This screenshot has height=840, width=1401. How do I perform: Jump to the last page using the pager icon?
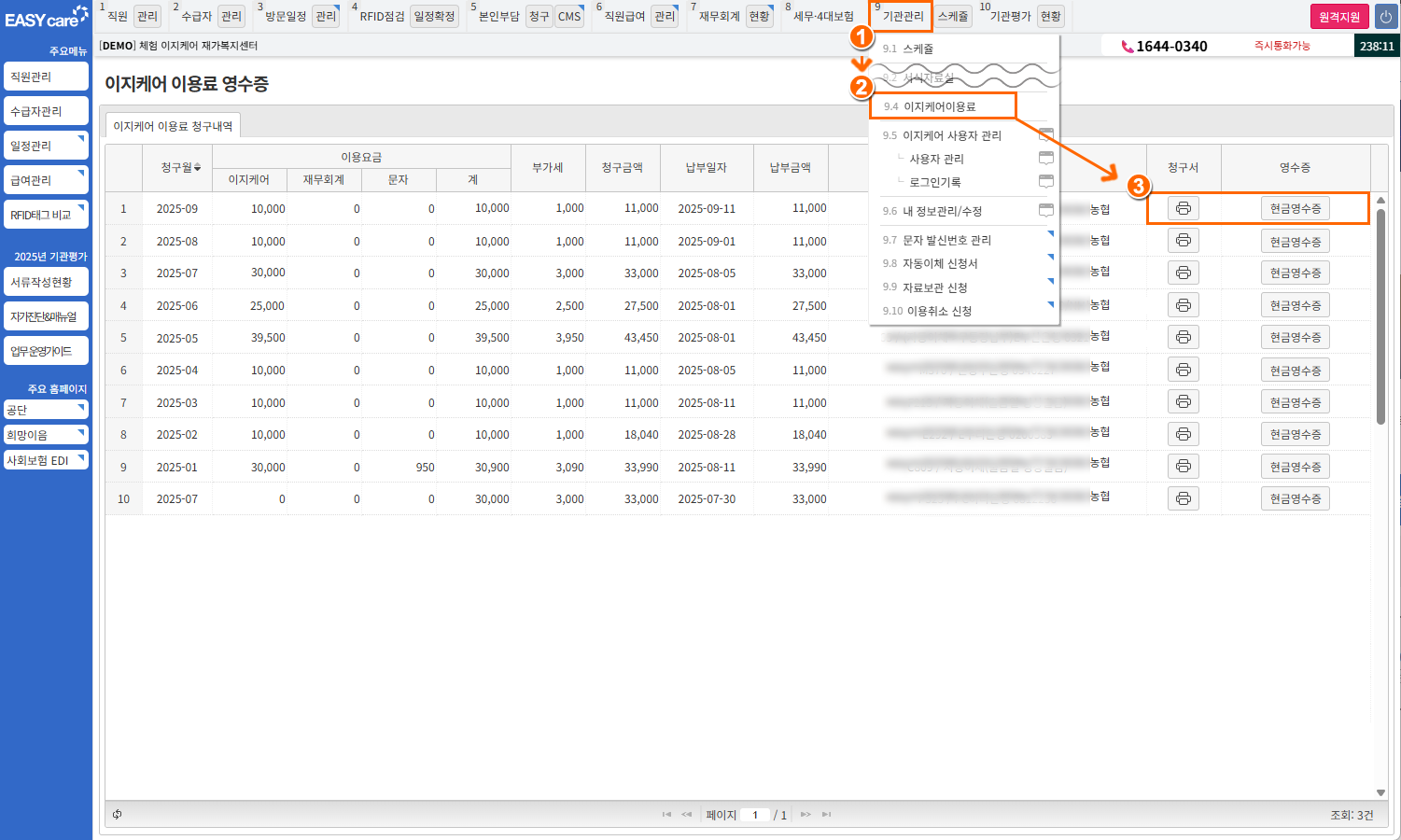(x=826, y=814)
